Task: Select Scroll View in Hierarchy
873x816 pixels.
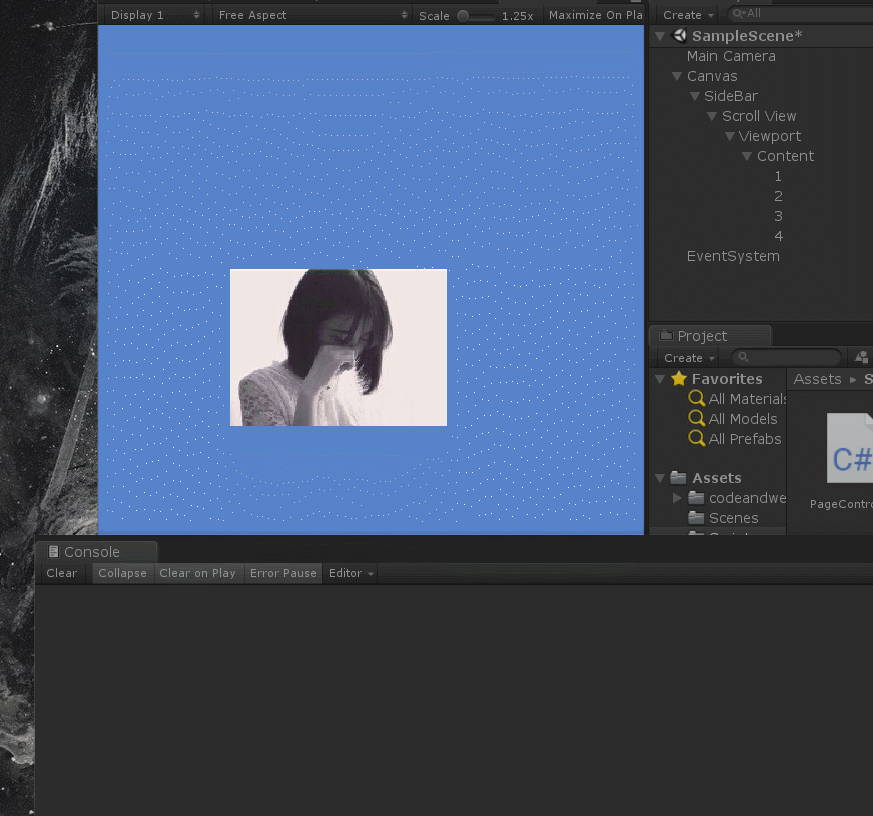Action: point(759,116)
